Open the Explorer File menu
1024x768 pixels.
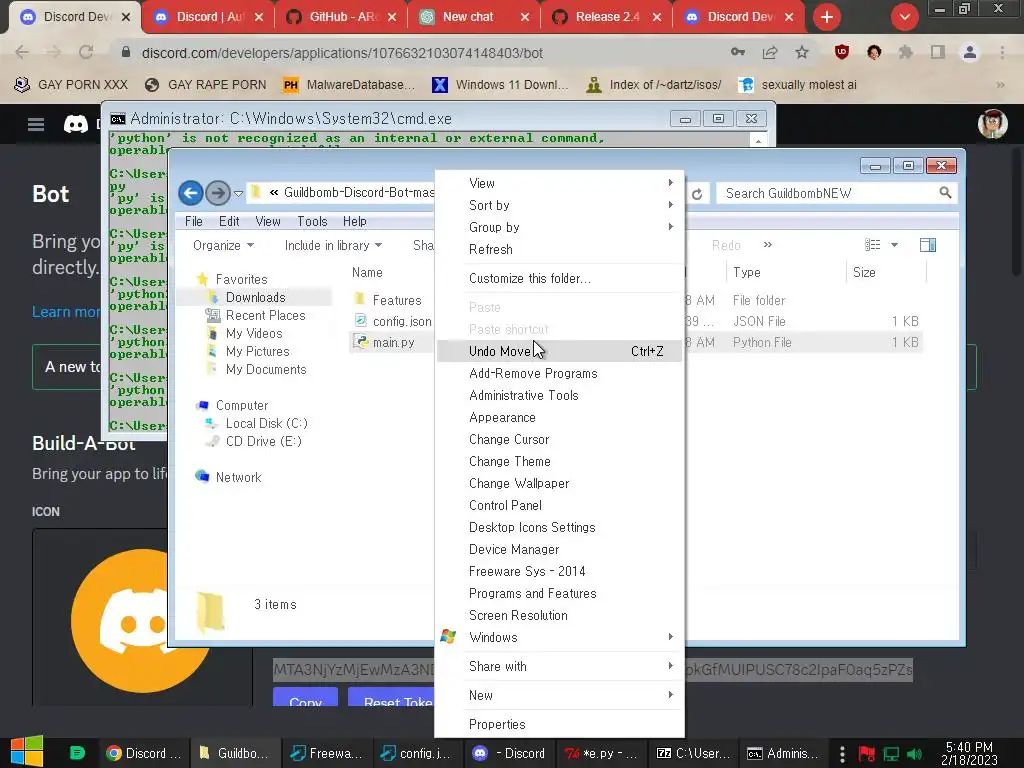tap(193, 221)
